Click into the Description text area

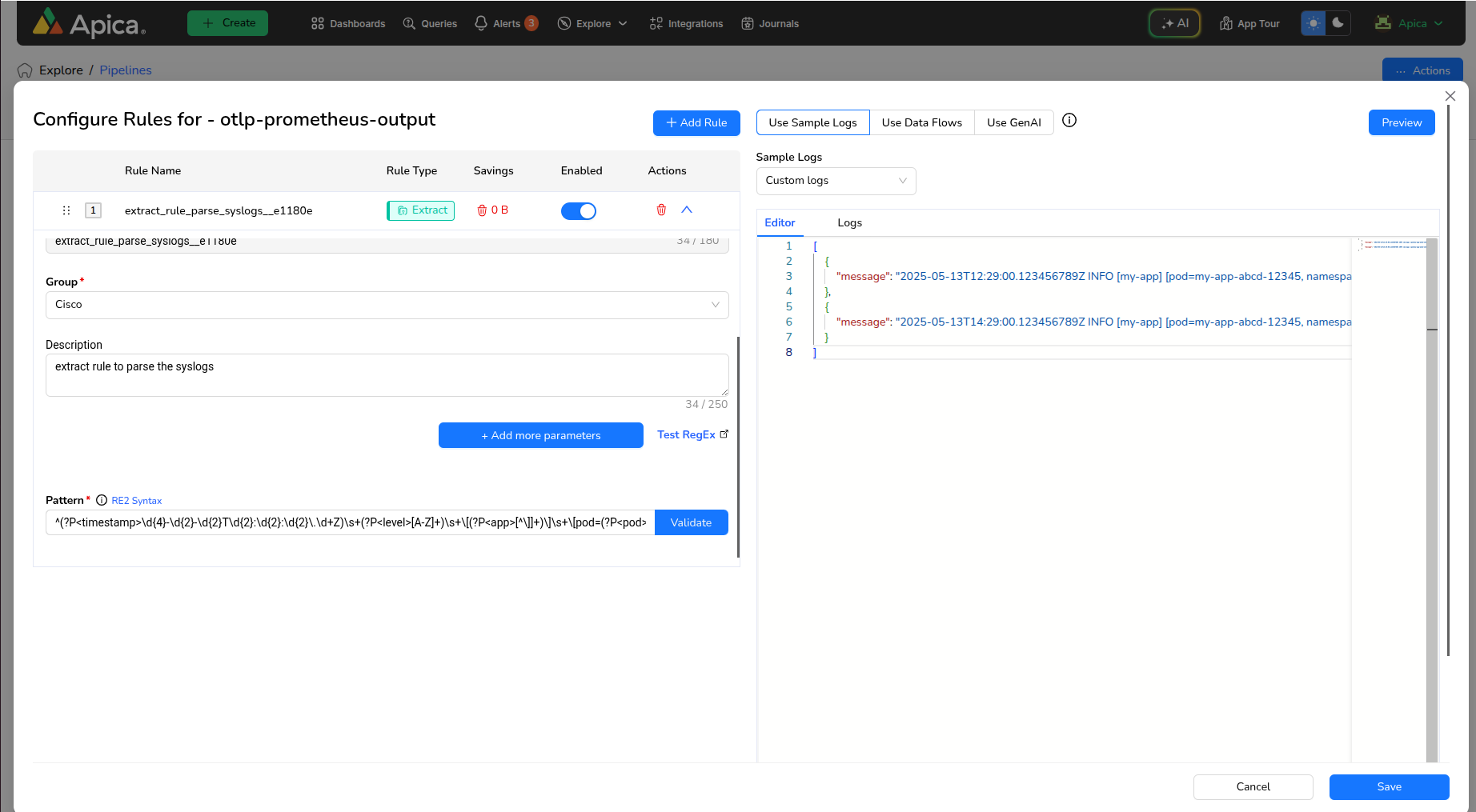(387, 374)
